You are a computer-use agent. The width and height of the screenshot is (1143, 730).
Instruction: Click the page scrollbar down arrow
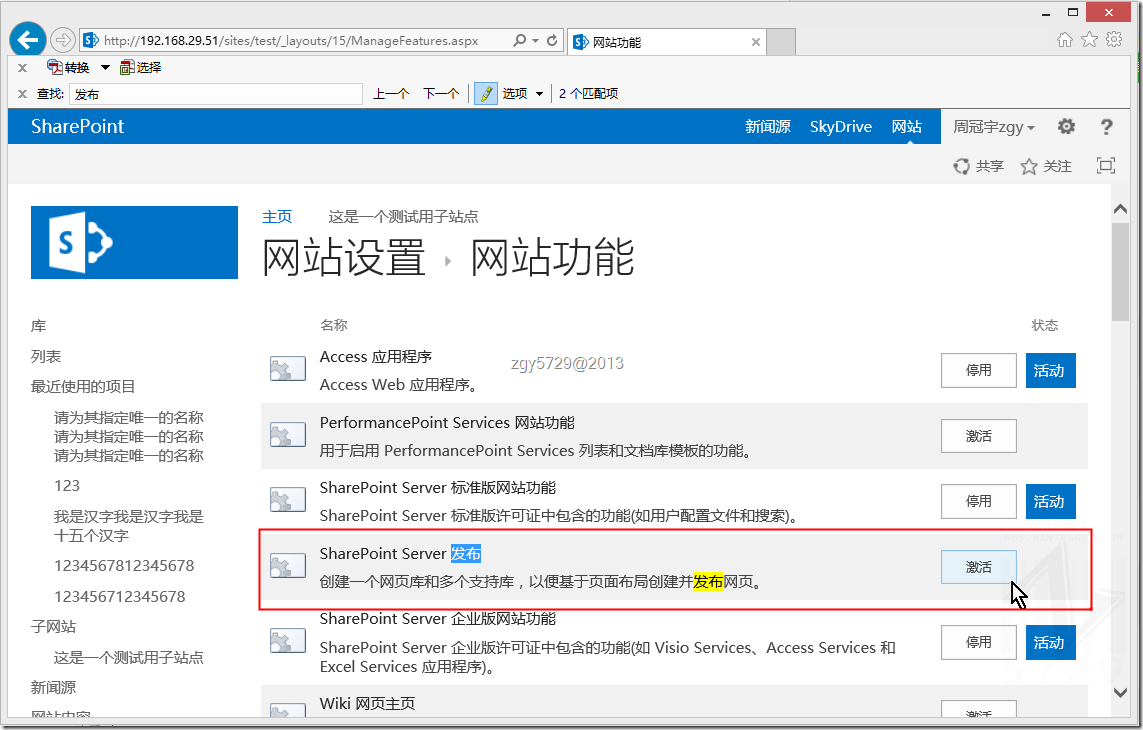coord(1120,691)
